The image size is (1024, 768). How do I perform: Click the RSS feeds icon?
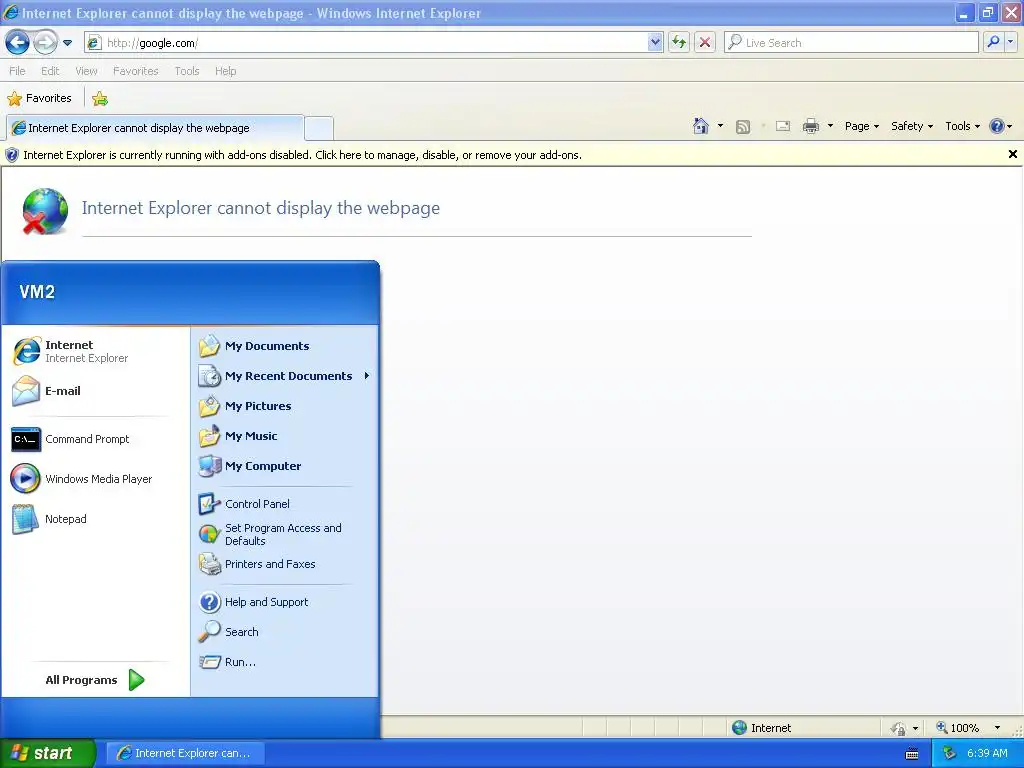coord(743,127)
